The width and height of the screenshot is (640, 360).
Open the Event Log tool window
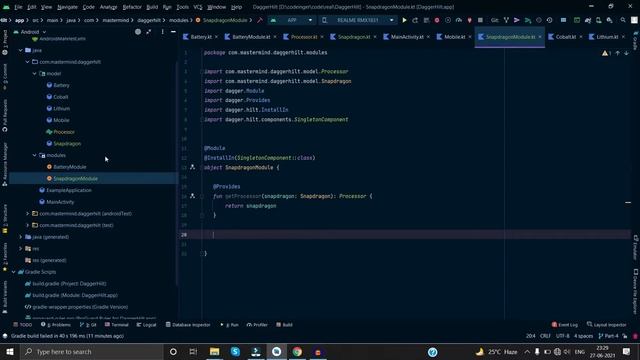click(564, 325)
